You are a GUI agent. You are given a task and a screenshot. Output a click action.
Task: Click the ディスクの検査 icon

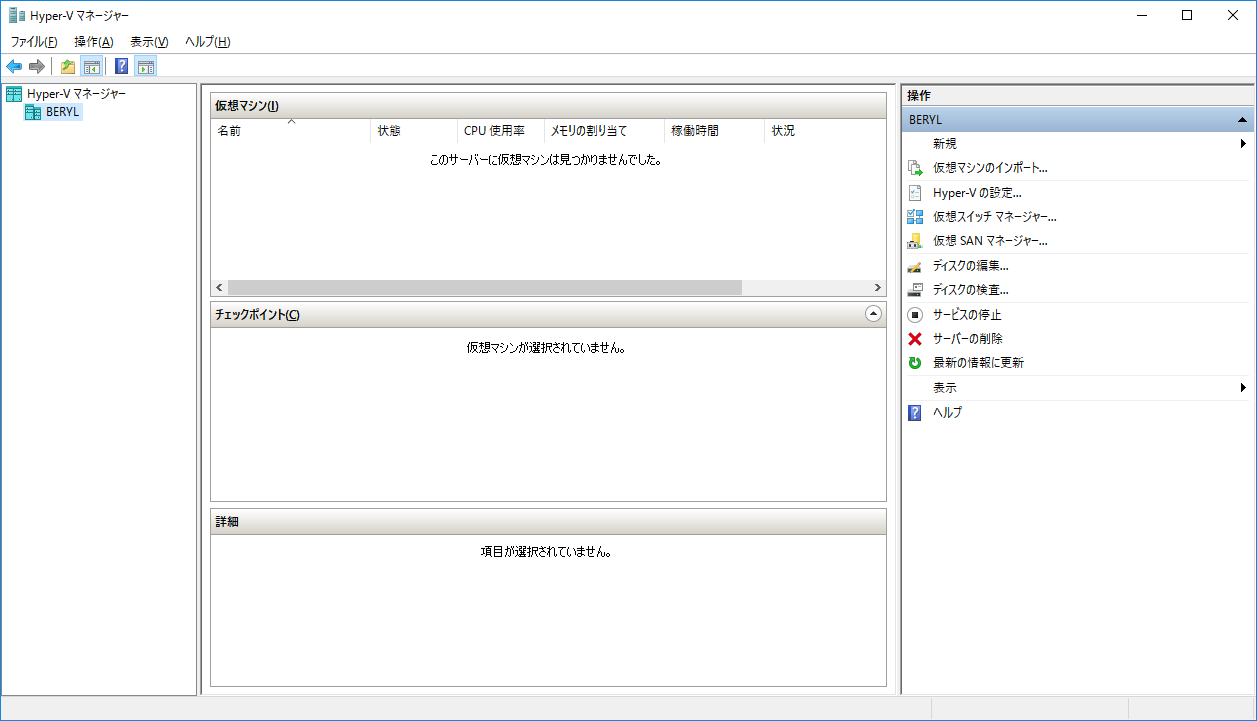(x=915, y=290)
